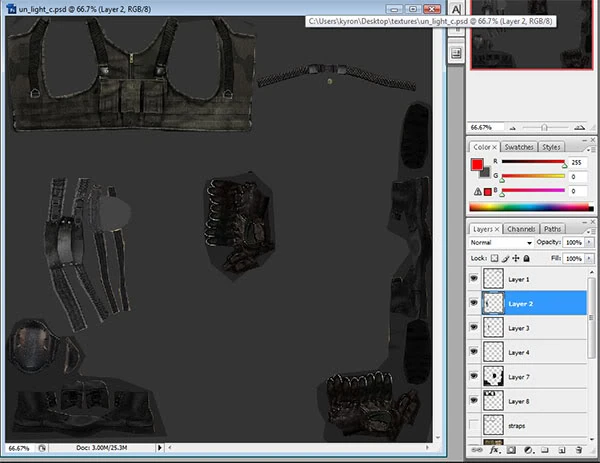Screen dimensions: 600x463
Task: Lock layer position with move icon
Action: [516, 258]
